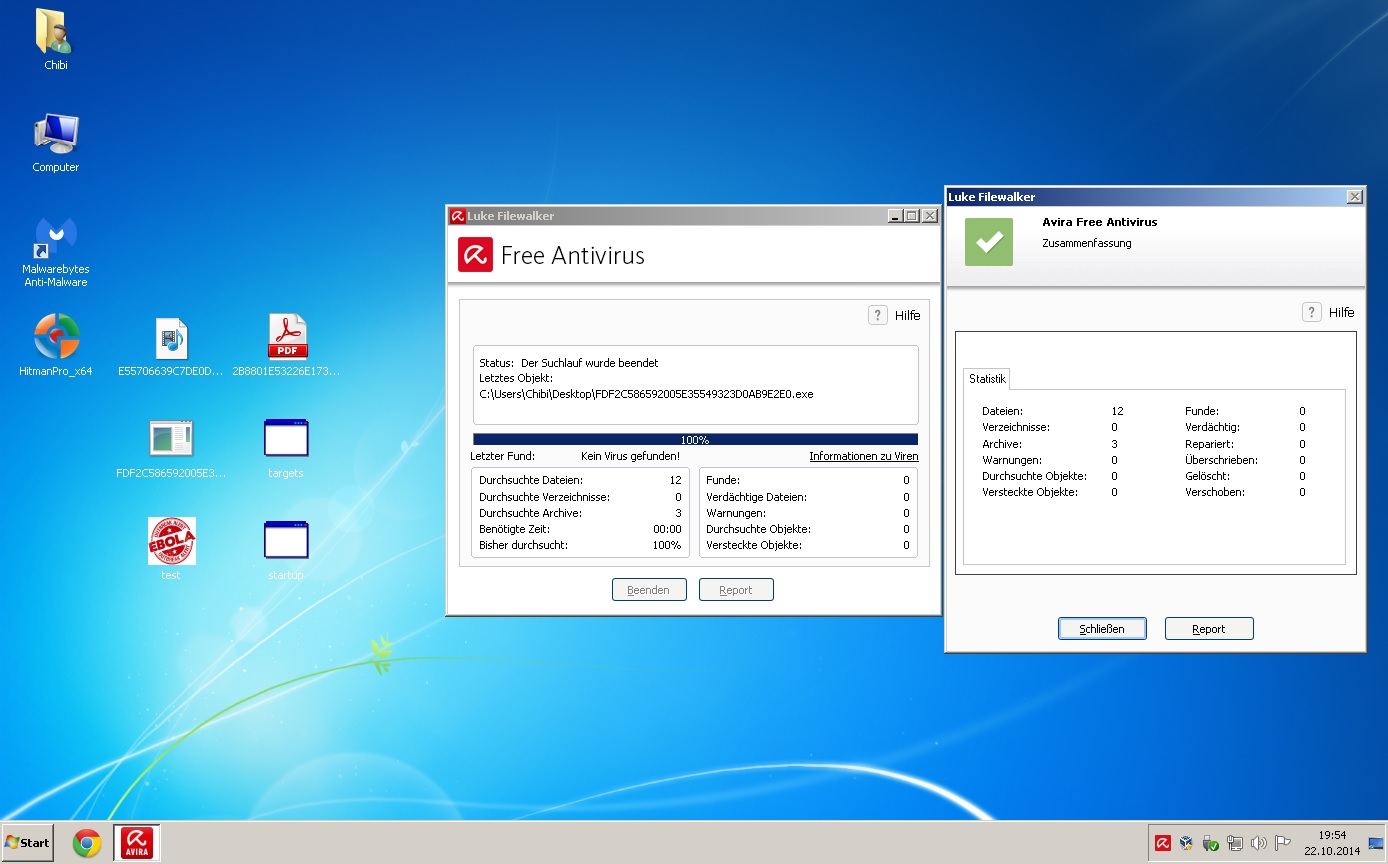This screenshot has width=1388, height=864.
Task: Close the summary Luke Filewalker window
Action: [x=1354, y=197]
